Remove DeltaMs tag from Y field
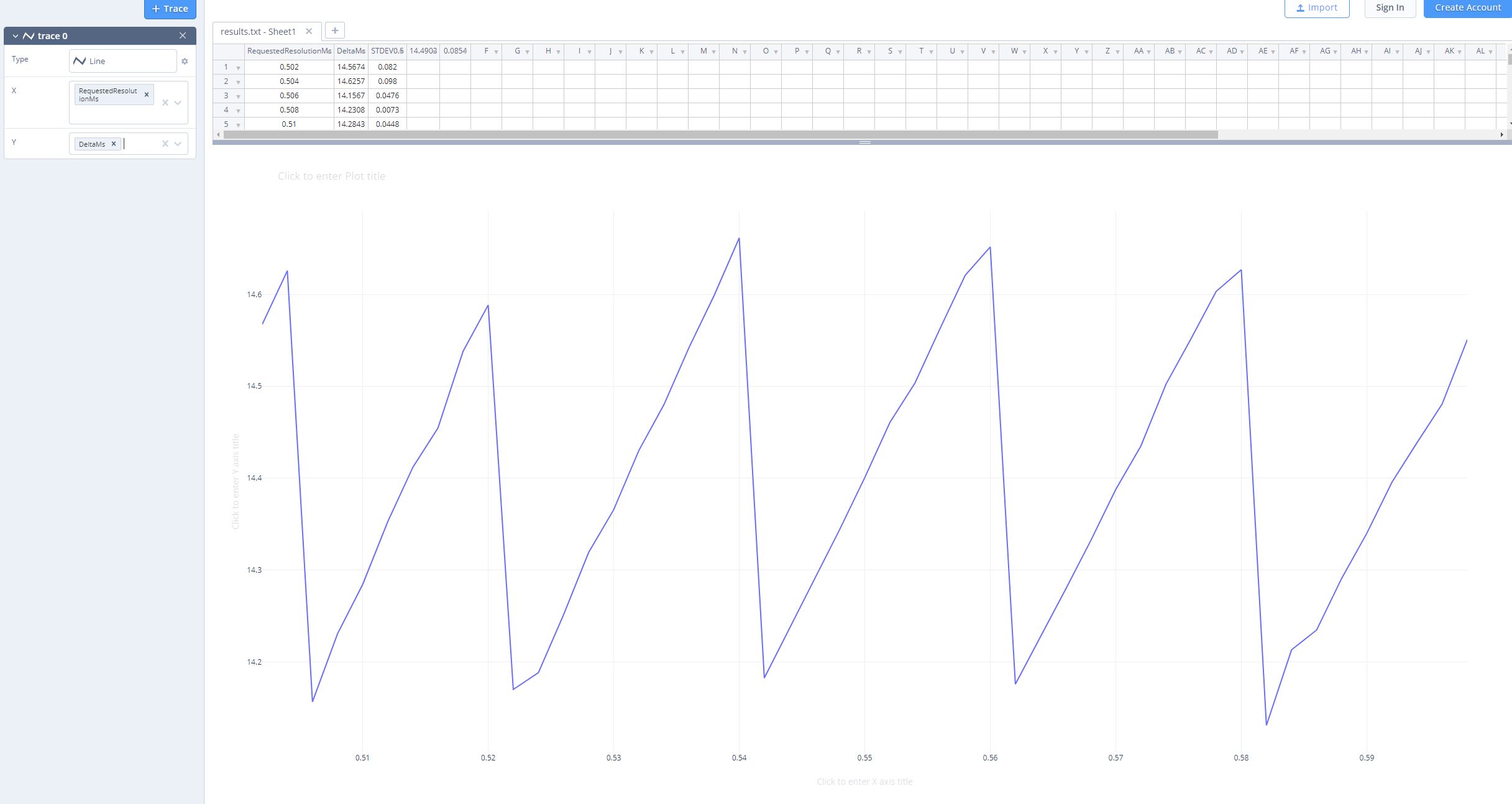The height and width of the screenshot is (804, 1512). pyautogui.click(x=114, y=144)
